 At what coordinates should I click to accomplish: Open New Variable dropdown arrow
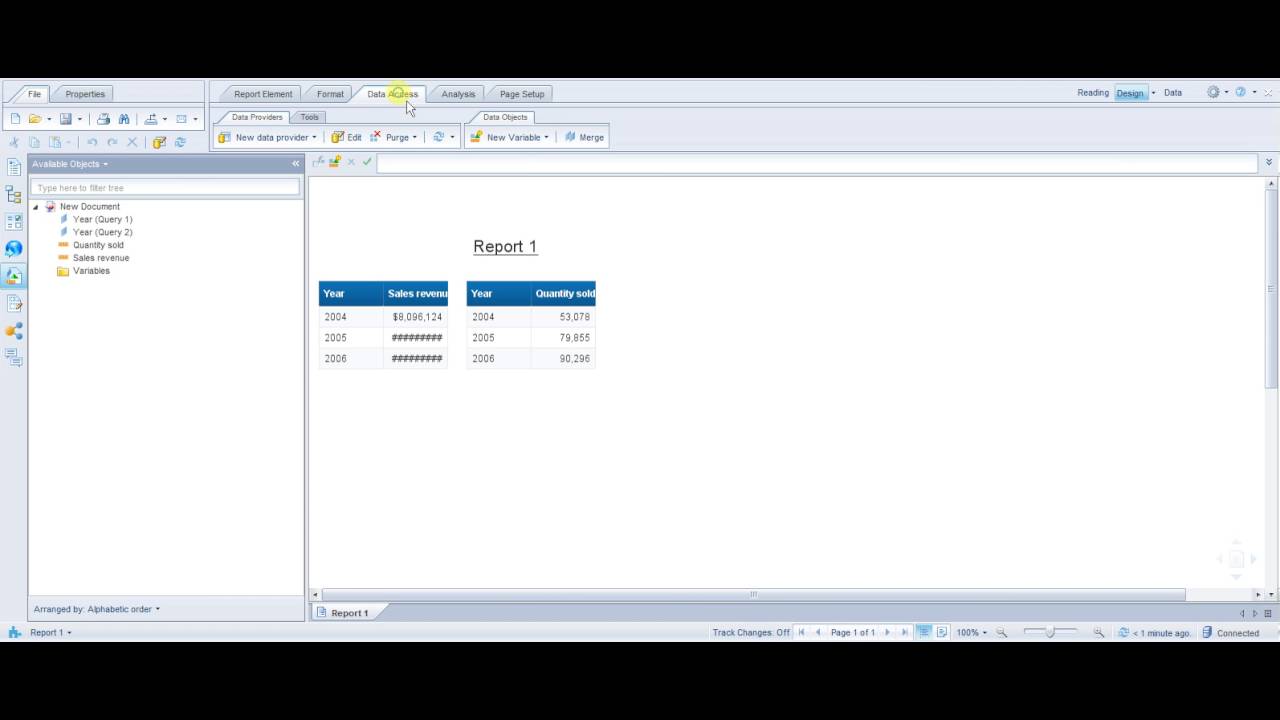click(x=546, y=137)
